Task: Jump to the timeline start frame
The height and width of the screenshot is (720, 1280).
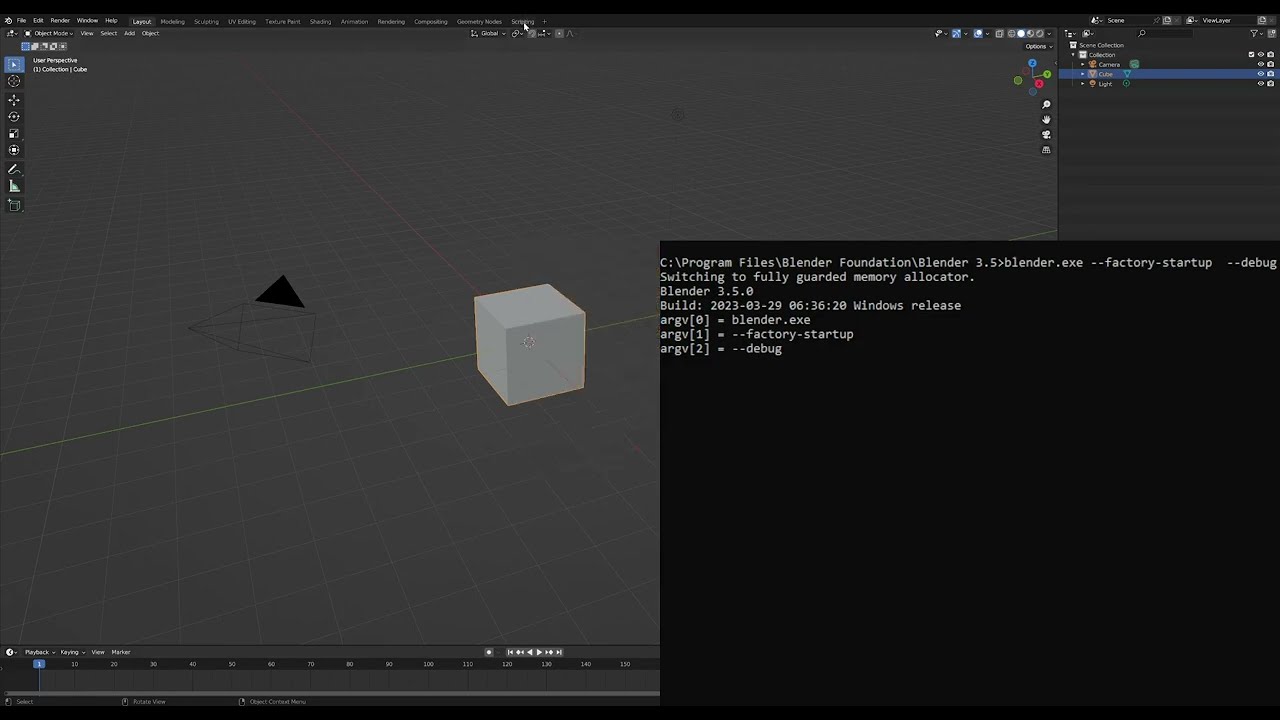Action: pos(510,652)
